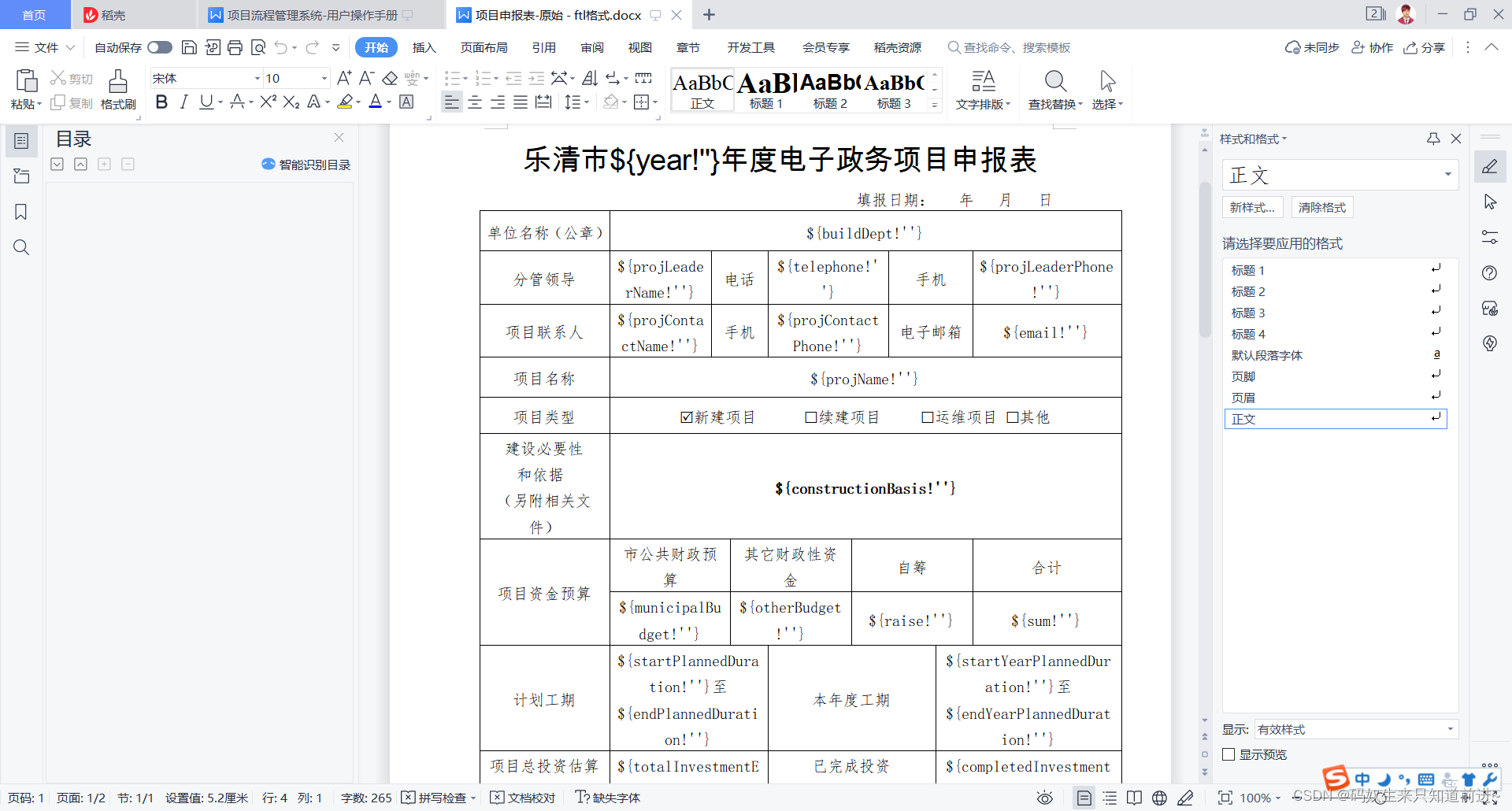
Task: Click the zoom slider handle in status bar
Action: coord(1380,798)
